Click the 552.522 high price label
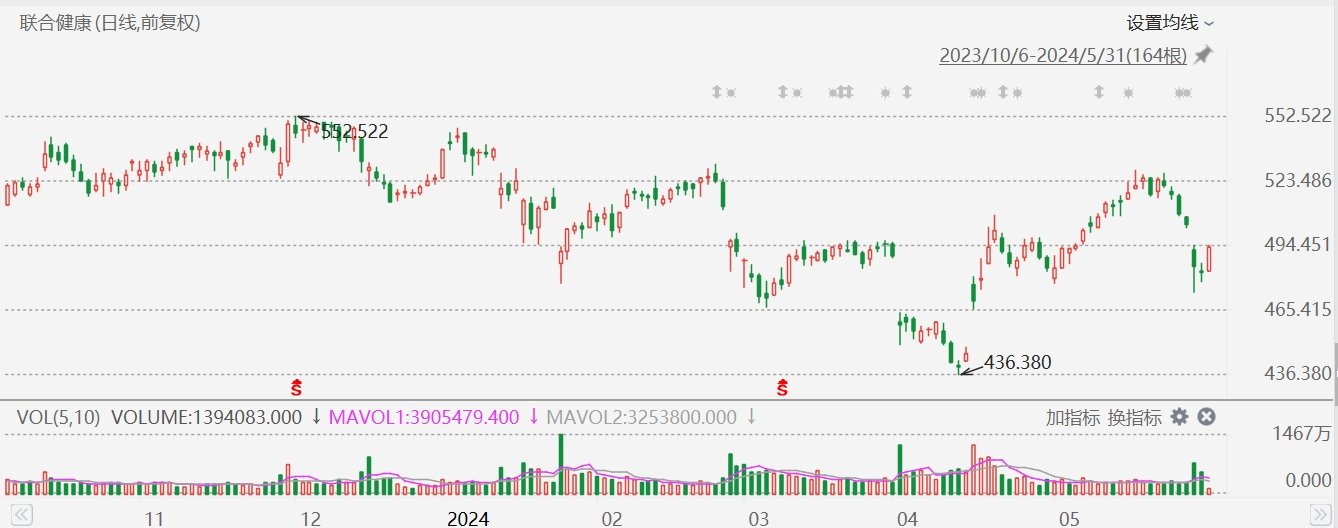The height and width of the screenshot is (528, 1338). pyautogui.click(x=355, y=131)
